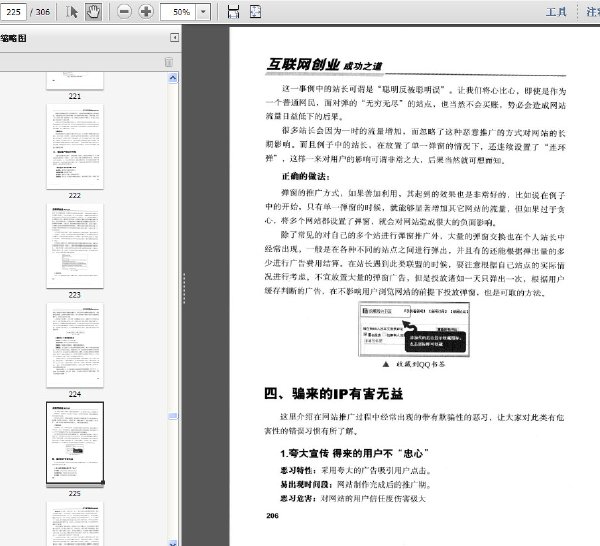This screenshot has width=600, height=546.
Task: Click the 50% zoom level field
Action: coord(178,12)
